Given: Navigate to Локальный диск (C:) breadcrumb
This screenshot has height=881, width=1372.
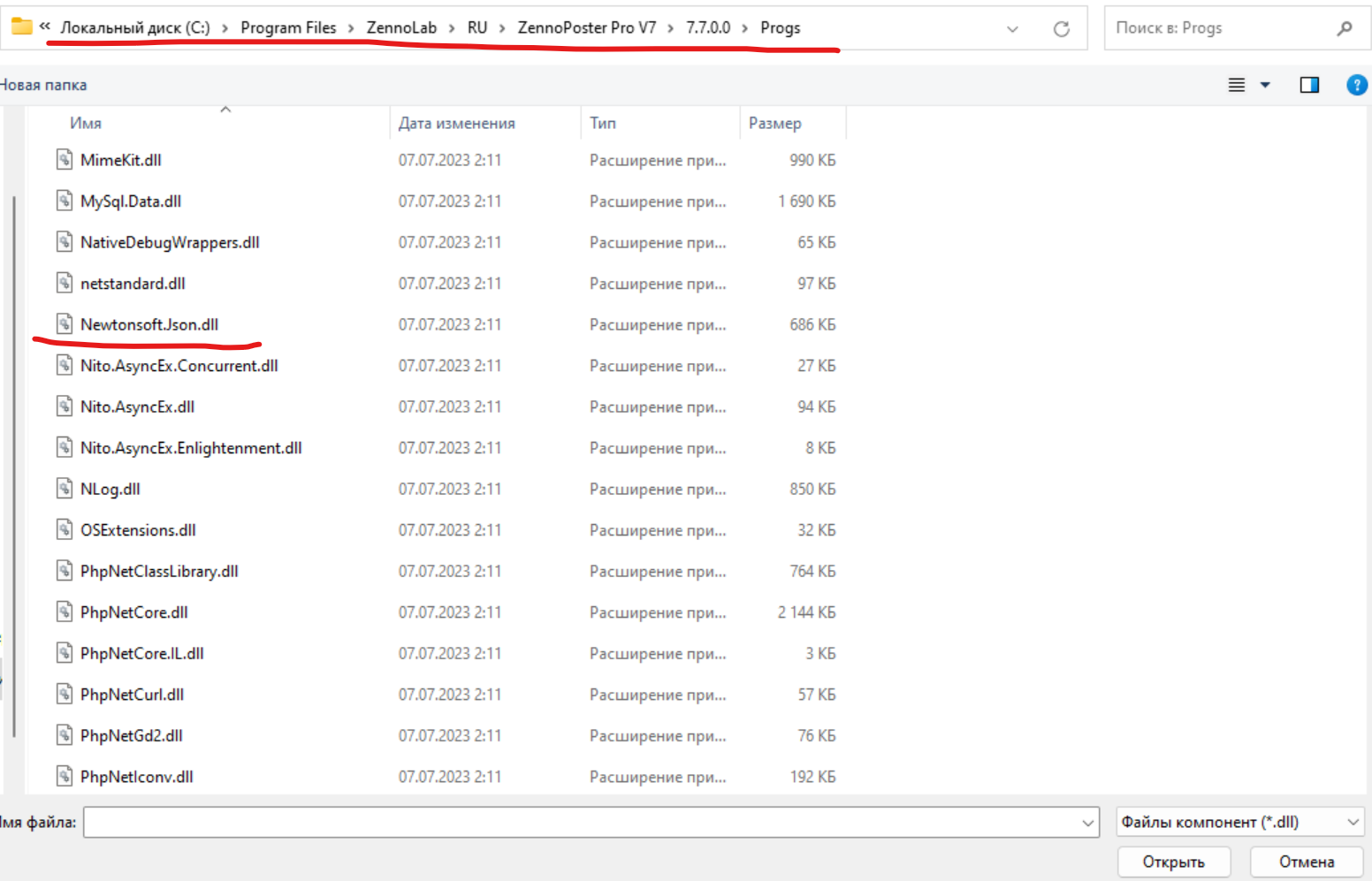Looking at the screenshot, I should click(x=135, y=27).
